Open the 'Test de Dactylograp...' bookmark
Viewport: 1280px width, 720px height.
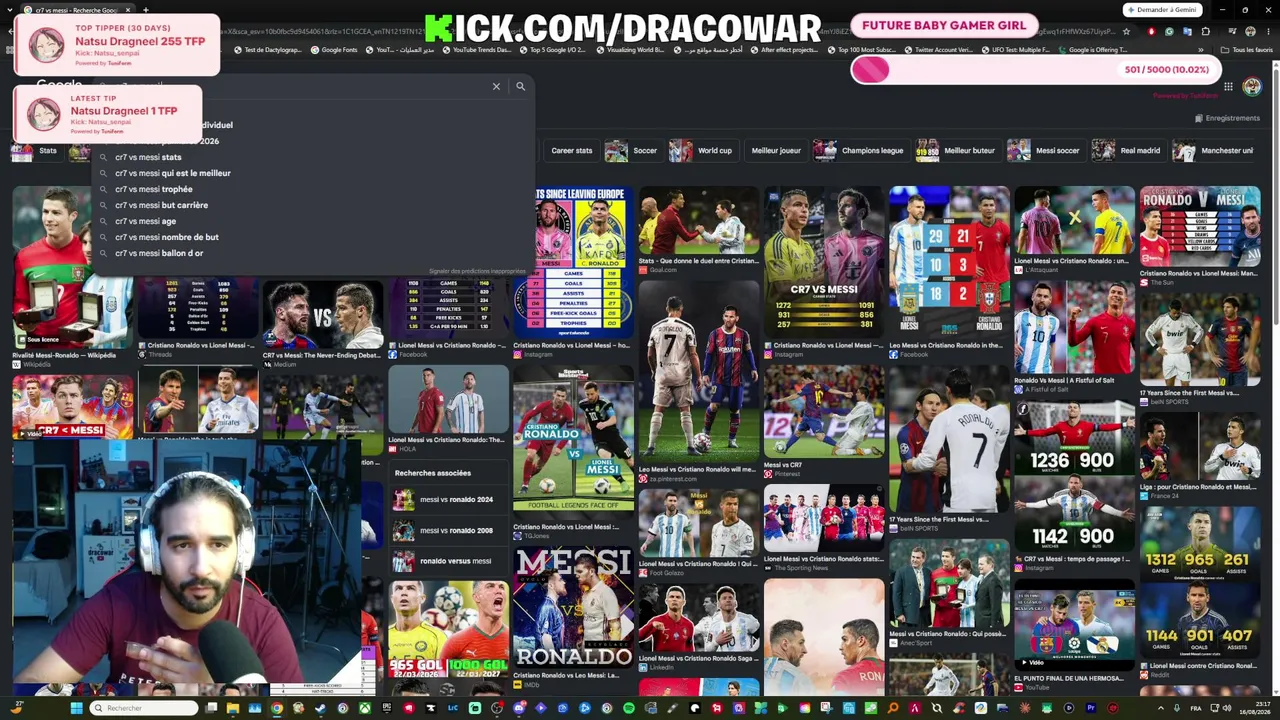(266, 50)
